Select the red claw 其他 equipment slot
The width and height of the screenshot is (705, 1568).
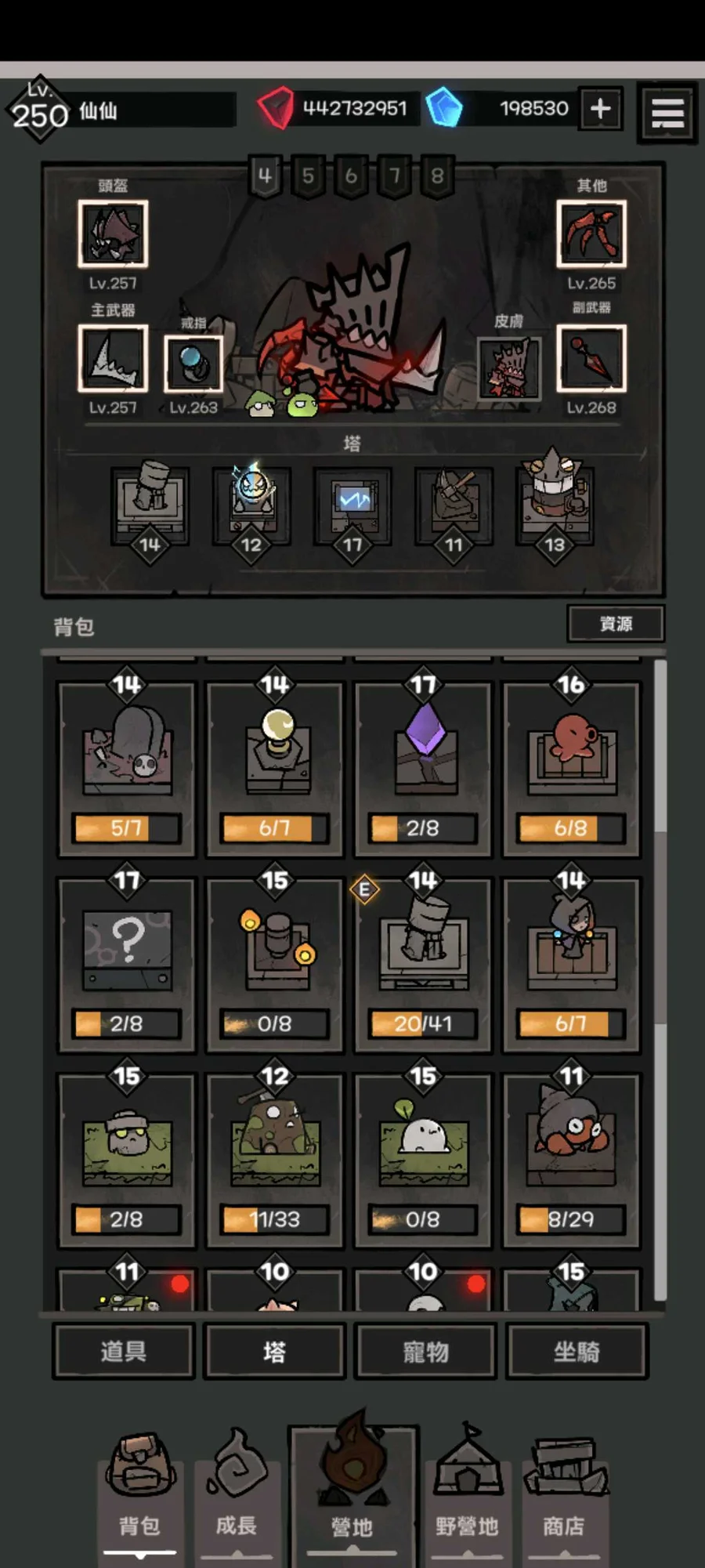[591, 234]
